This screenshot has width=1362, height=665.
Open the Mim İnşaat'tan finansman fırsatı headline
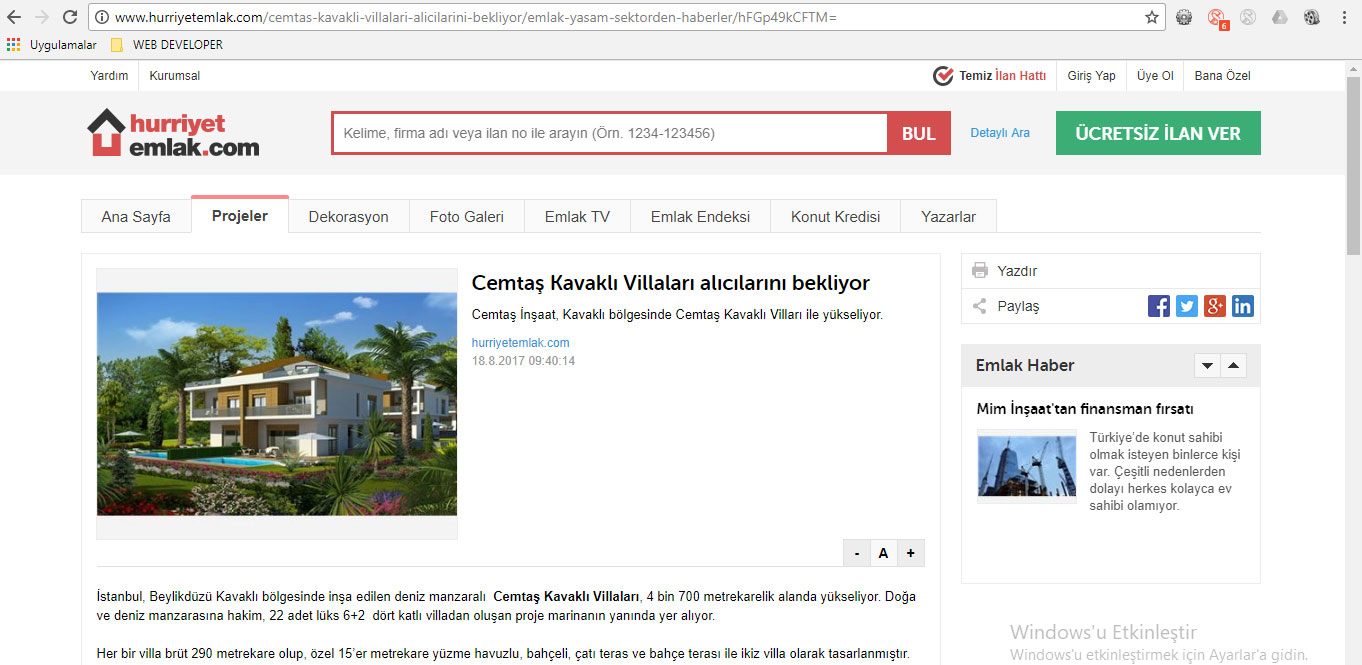1085,409
